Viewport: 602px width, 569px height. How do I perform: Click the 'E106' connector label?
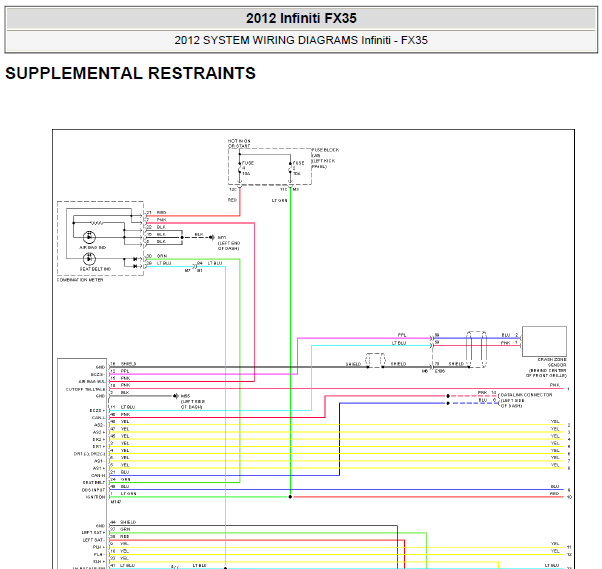[x=440, y=371]
